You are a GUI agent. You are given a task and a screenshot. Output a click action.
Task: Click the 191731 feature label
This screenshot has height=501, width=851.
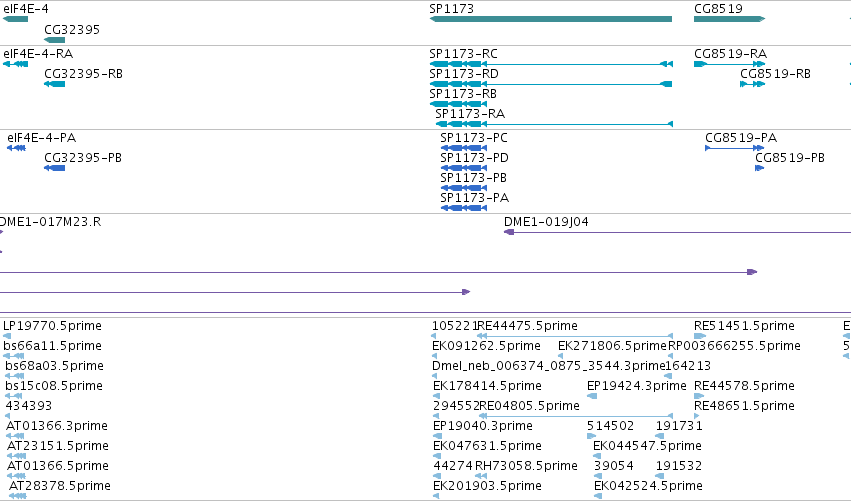click(679, 426)
